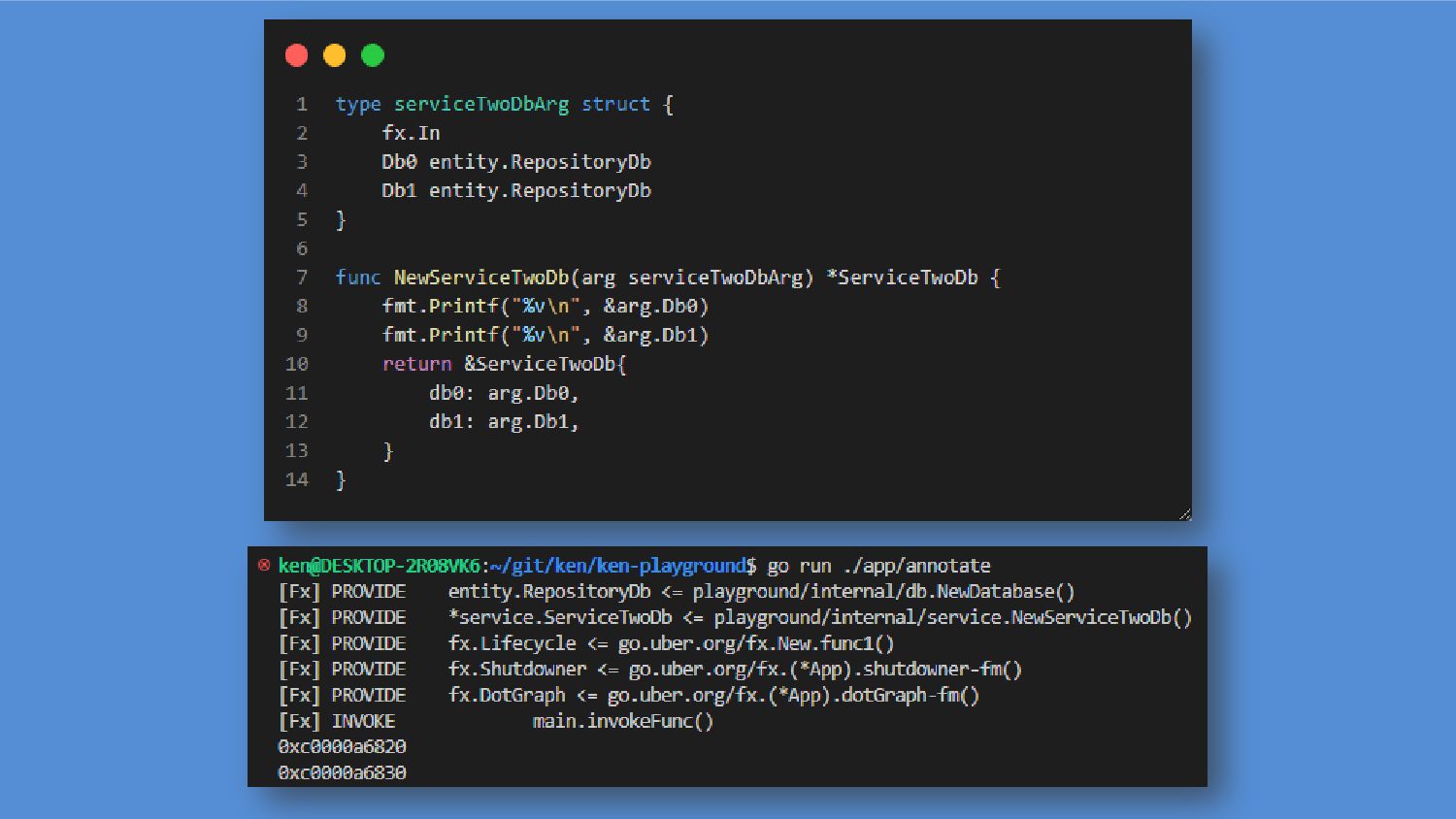Click the INVOKE main.invokeFunc() line
1456x819 pixels.
pos(496,721)
